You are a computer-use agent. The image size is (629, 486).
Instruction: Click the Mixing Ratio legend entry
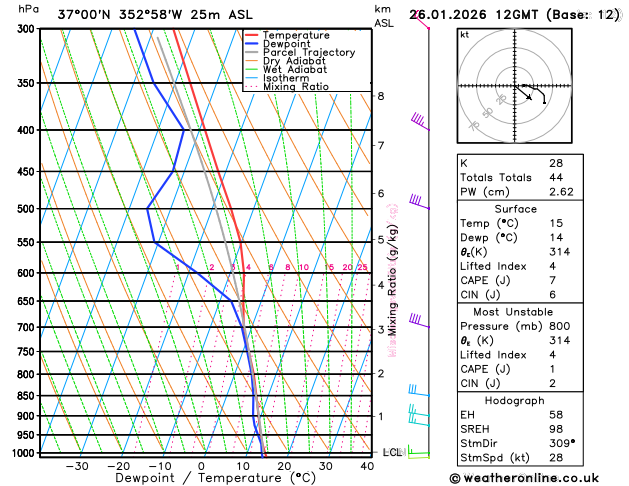[x=287, y=87]
